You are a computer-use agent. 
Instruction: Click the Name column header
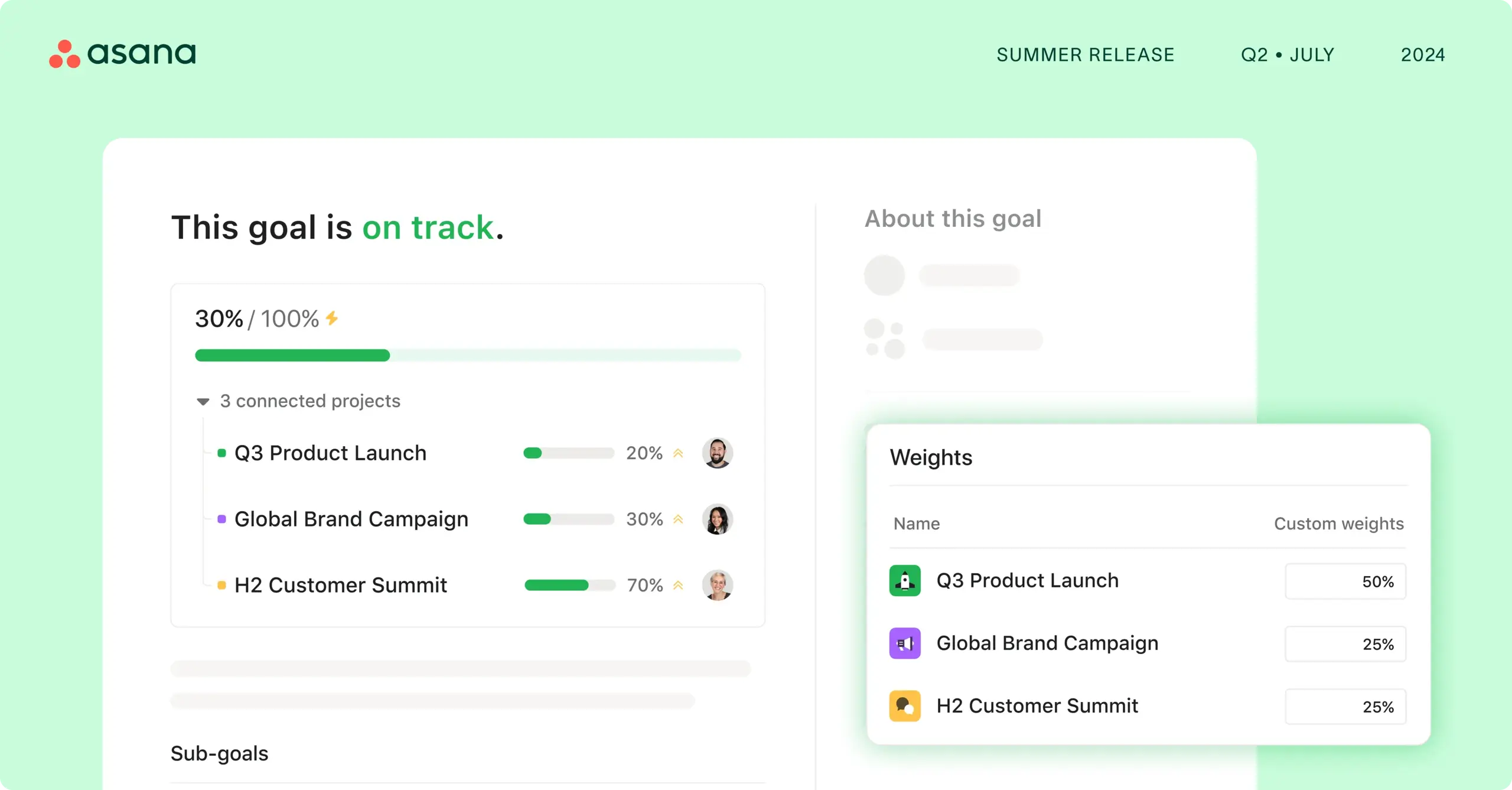pyautogui.click(x=917, y=524)
